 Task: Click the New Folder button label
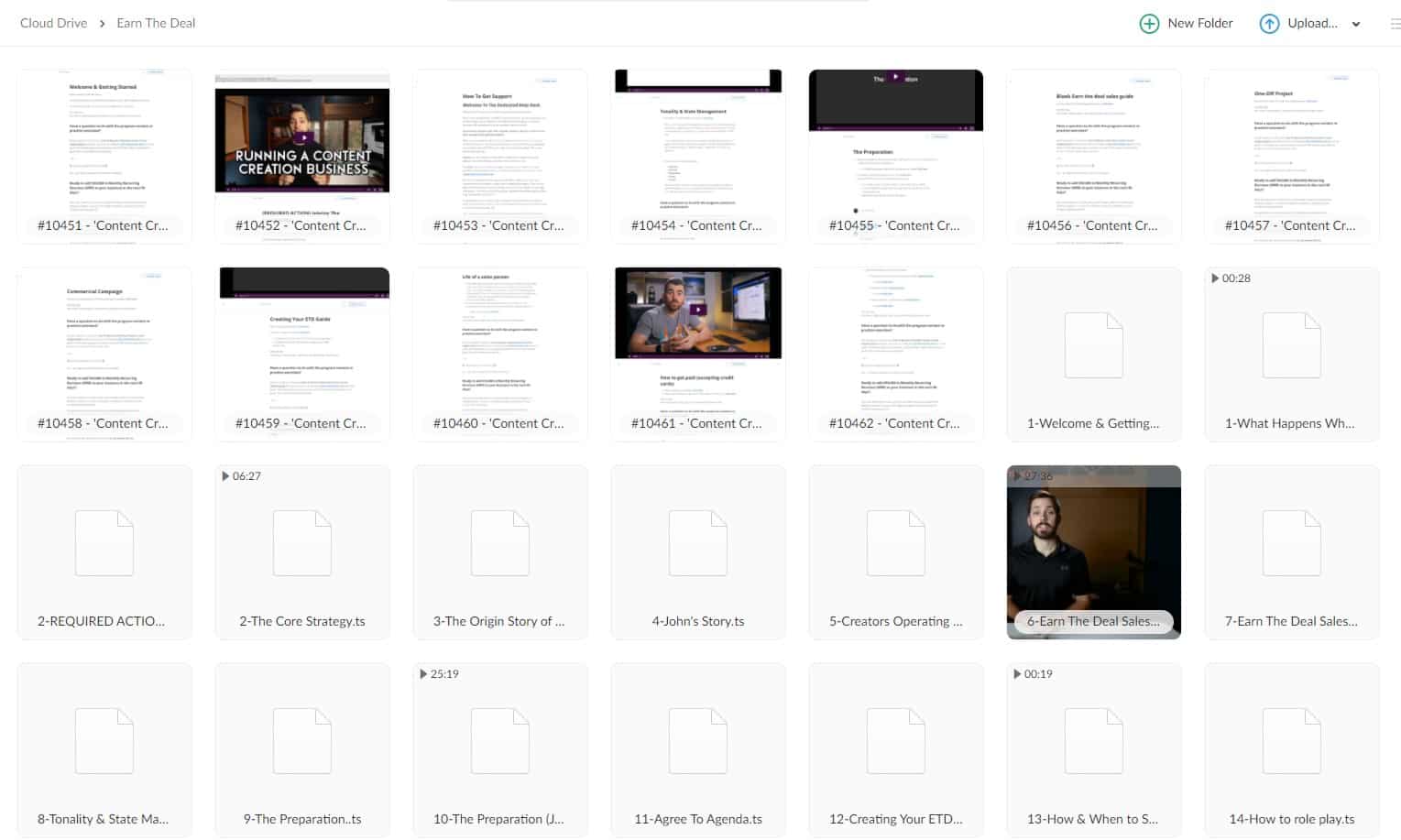[x=1199, y=23]
